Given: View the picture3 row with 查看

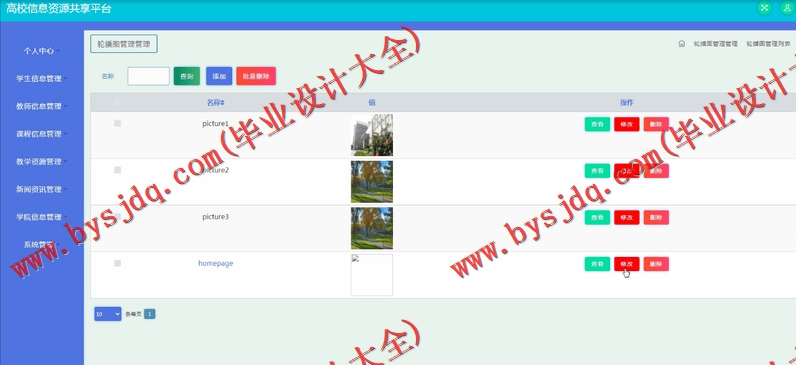Looking at the screenshot, I should click(x=598, y=218).
